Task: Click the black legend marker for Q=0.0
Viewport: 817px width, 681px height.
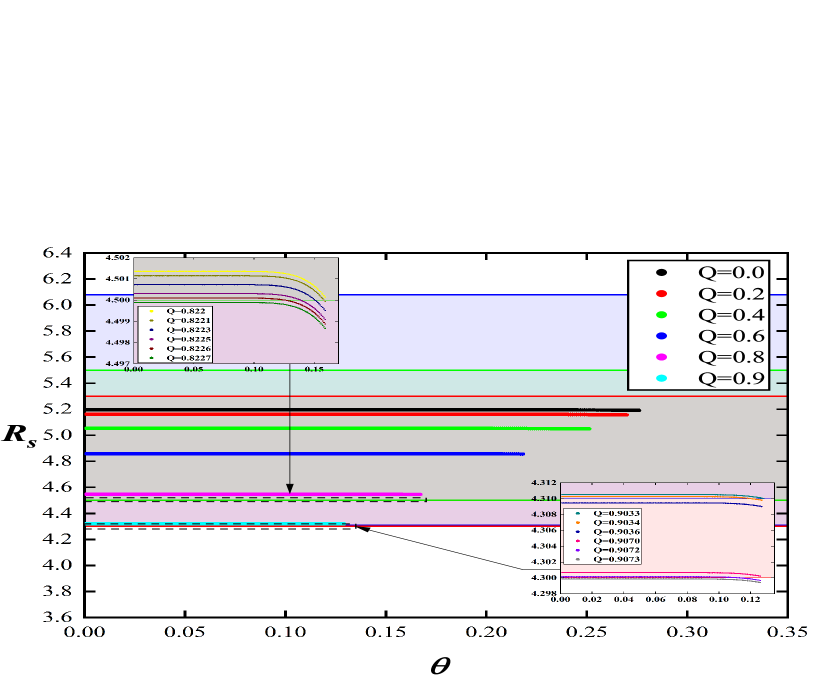Action: pyautogui.click(x=661, y=272)
